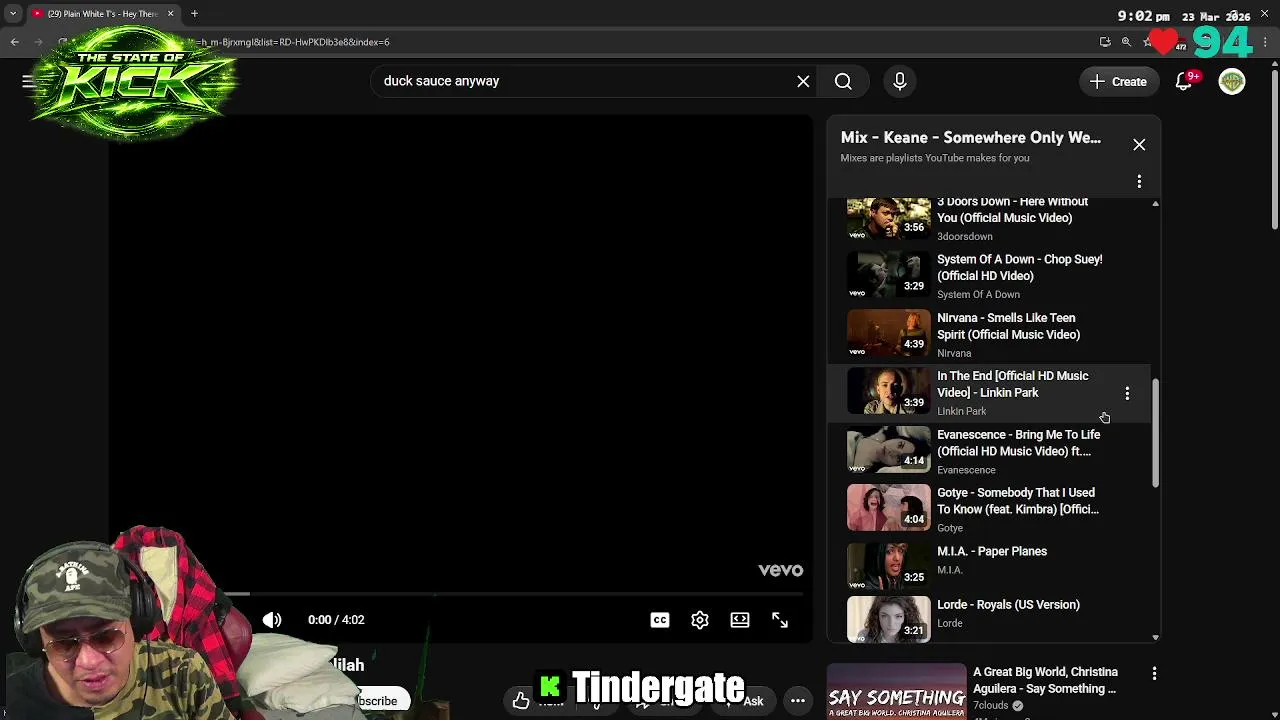Screen dimensions: 1280x720
Task: Open the player settings gear
Action: click(x=700, y=620)
